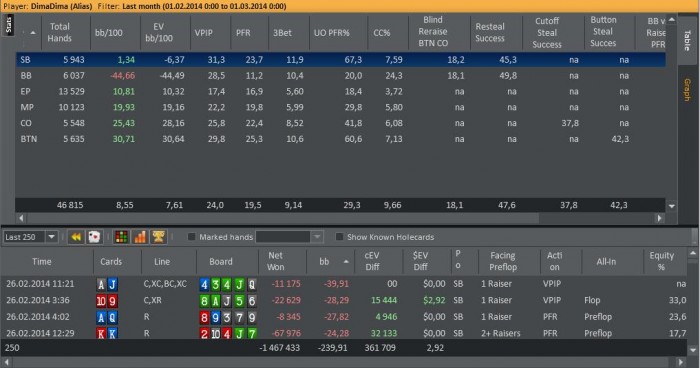Open the orange bar chart icon

point(140,237)
